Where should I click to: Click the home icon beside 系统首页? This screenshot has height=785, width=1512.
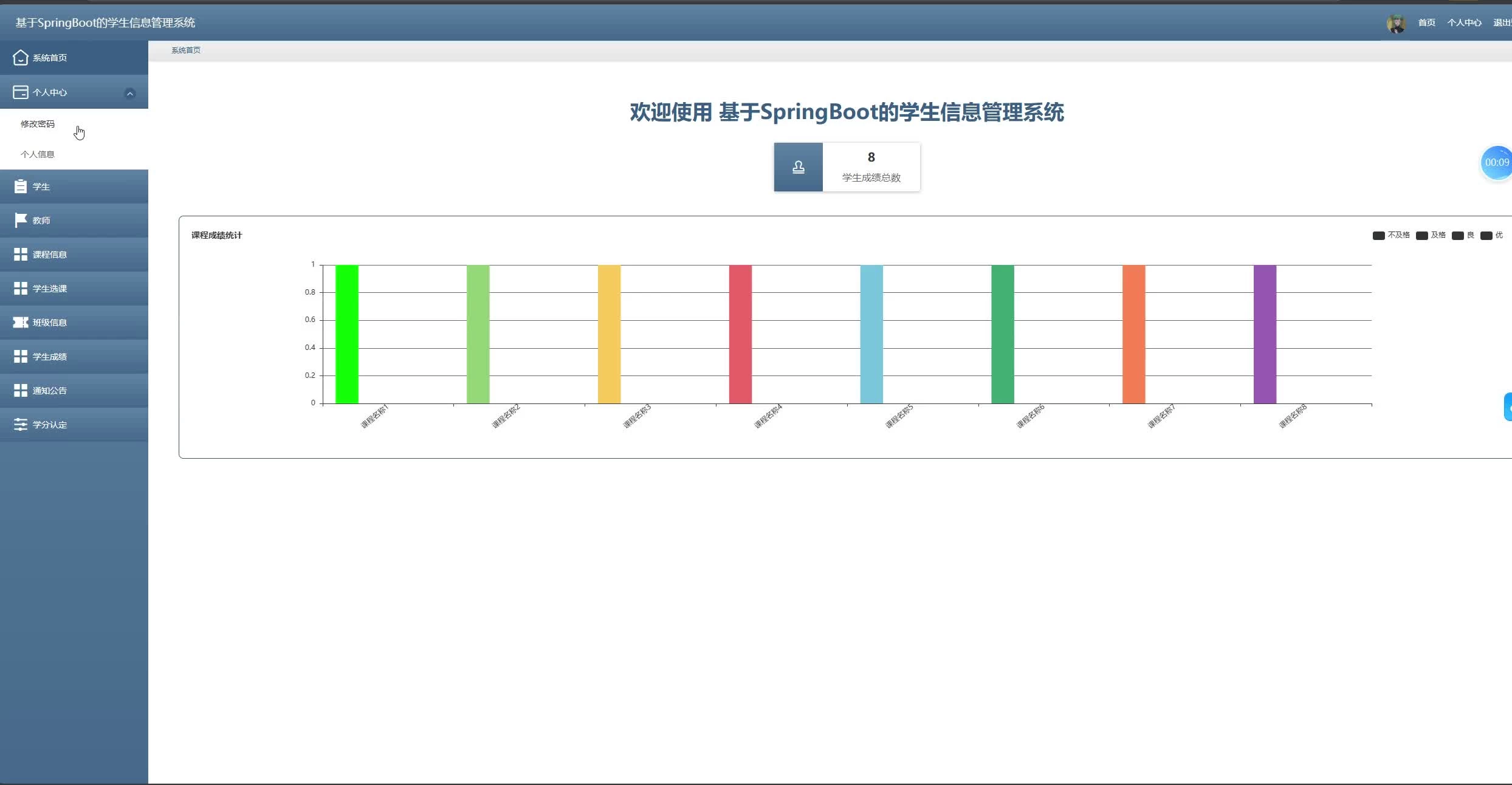click(20, 58)
